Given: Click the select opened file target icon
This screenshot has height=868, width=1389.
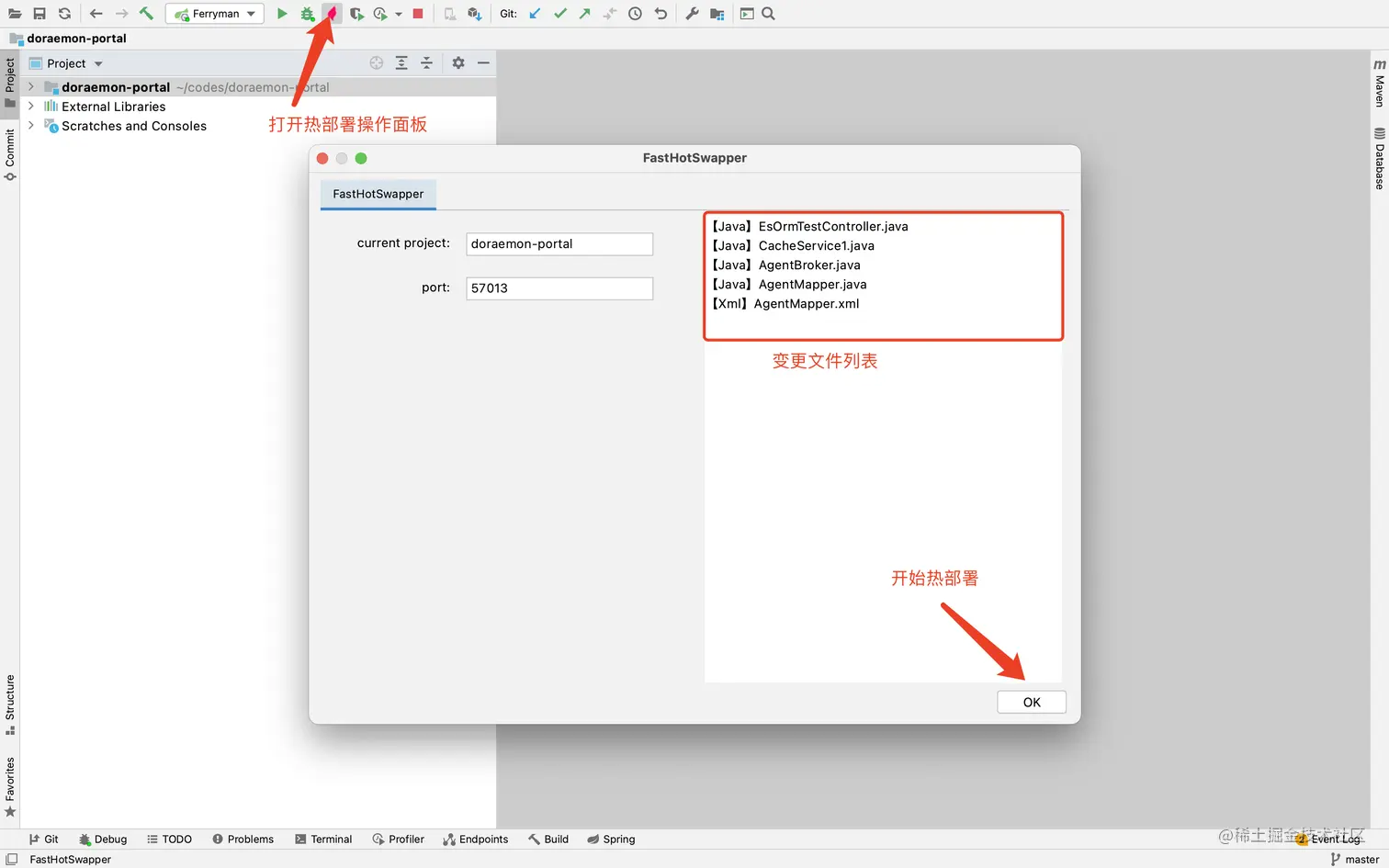Looking at the screenshot, I should (377, 62).
